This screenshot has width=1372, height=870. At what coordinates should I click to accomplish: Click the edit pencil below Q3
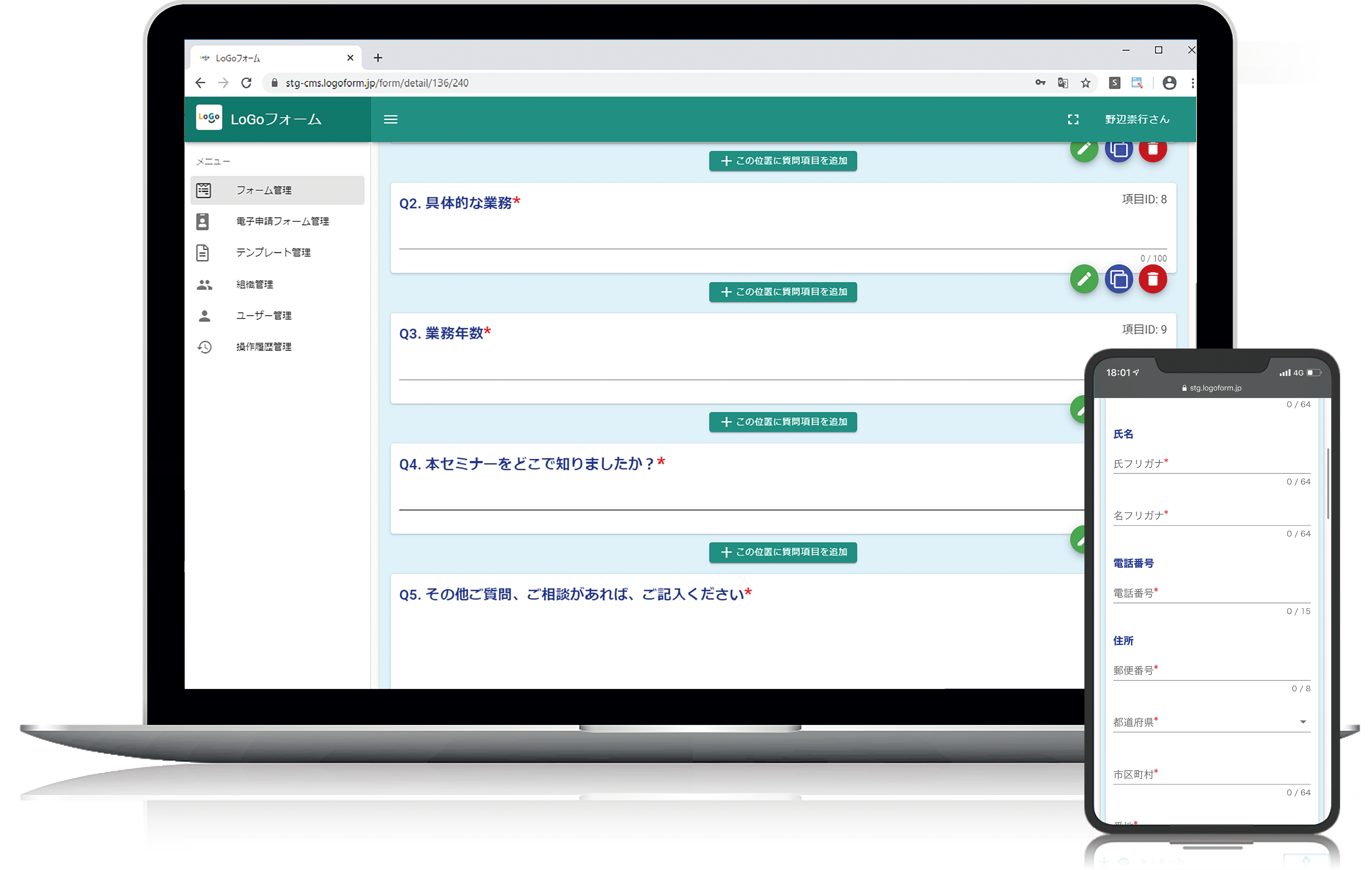coord(1077,409)
